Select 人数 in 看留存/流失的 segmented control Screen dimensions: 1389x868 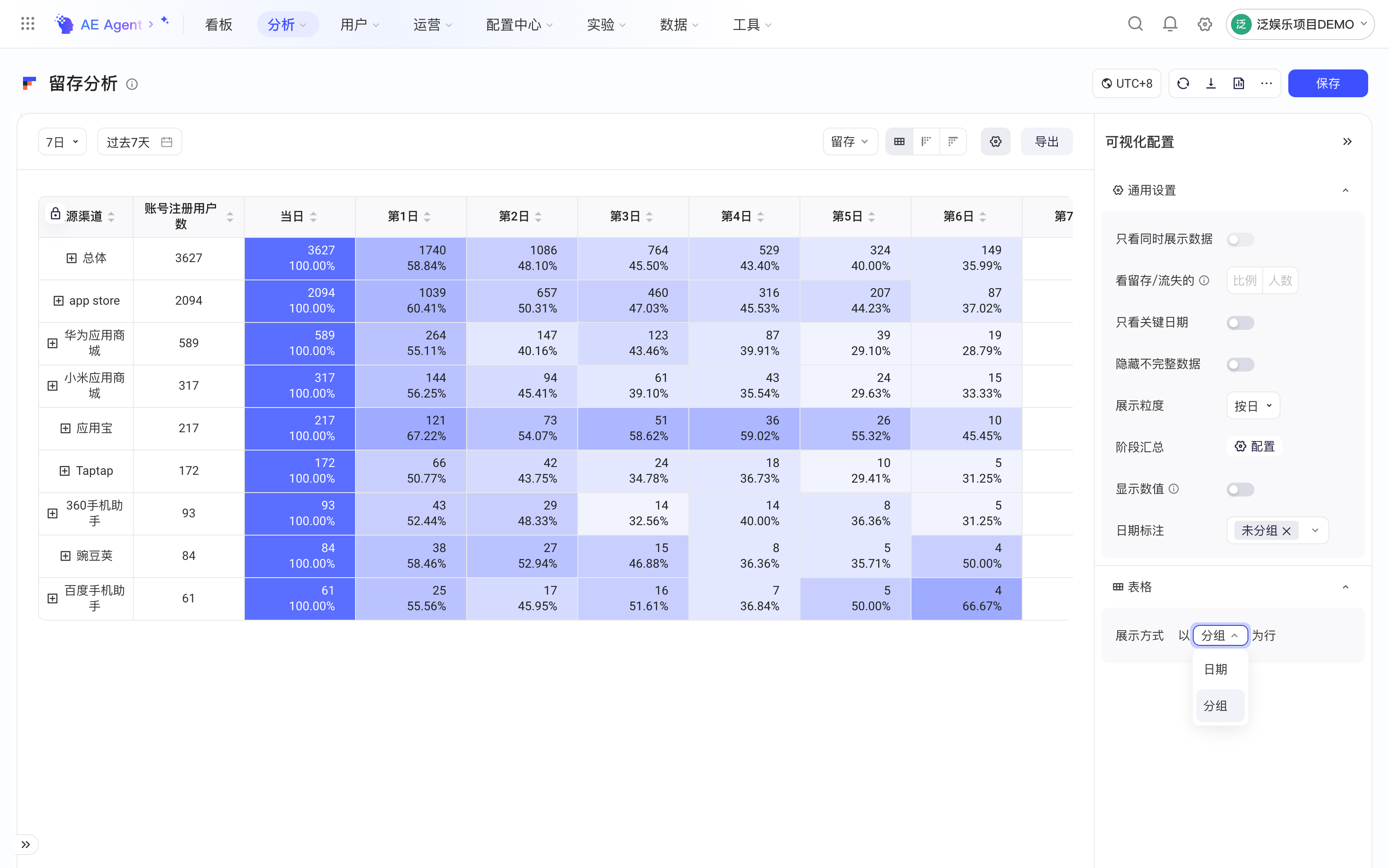coord(1280,281)
